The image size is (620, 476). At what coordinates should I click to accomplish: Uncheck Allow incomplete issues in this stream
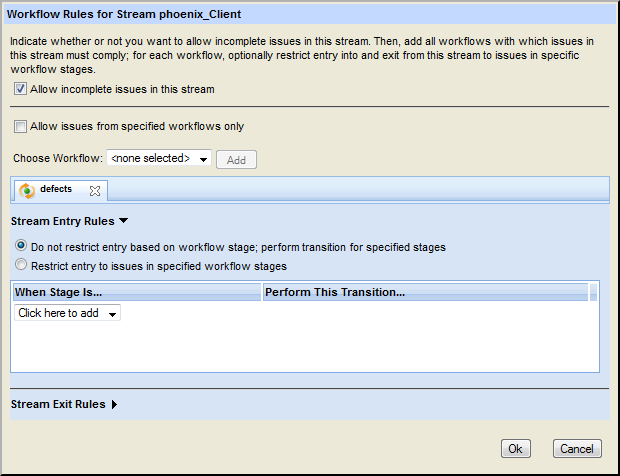pyautogui.click(x=21, y=89)
